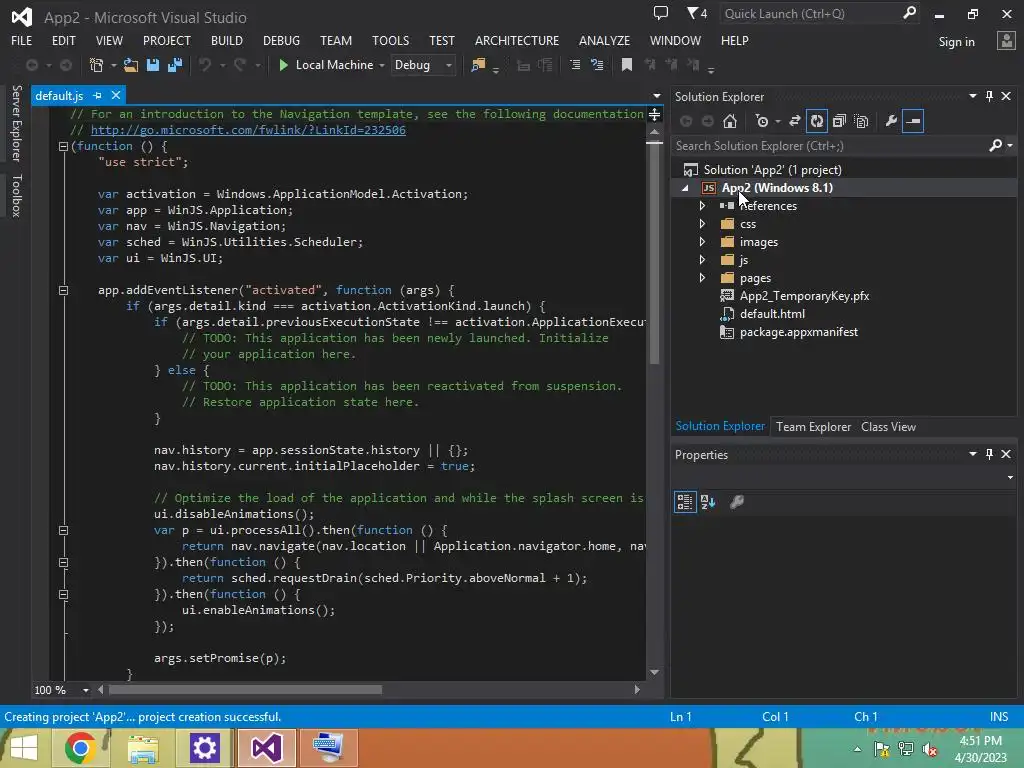Sync with Active Document in Solution Explorer

click(795, 121)
